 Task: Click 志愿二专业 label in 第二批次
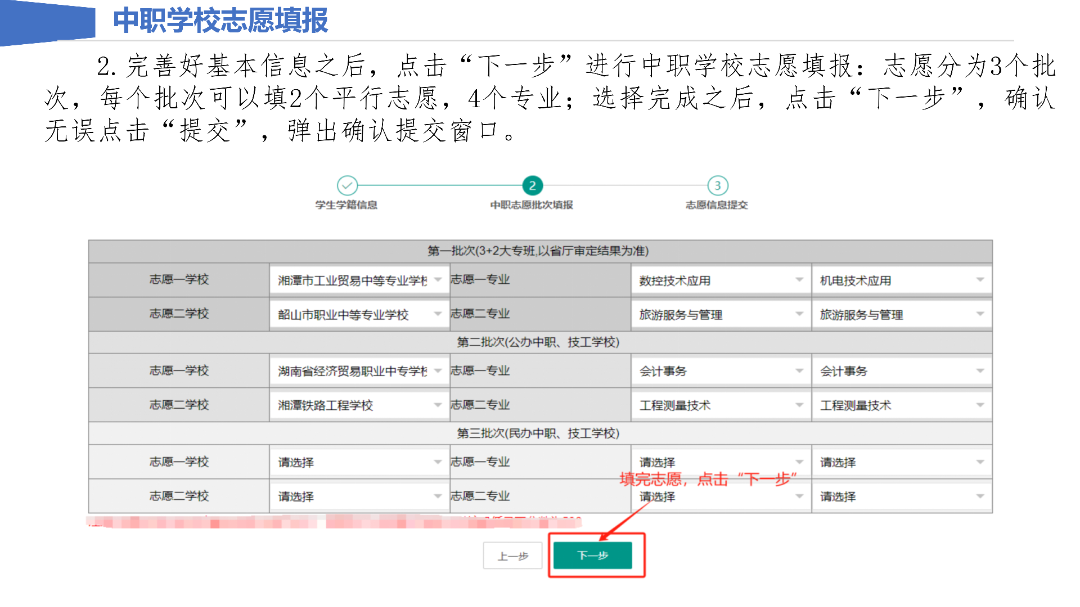coord(480,404)
